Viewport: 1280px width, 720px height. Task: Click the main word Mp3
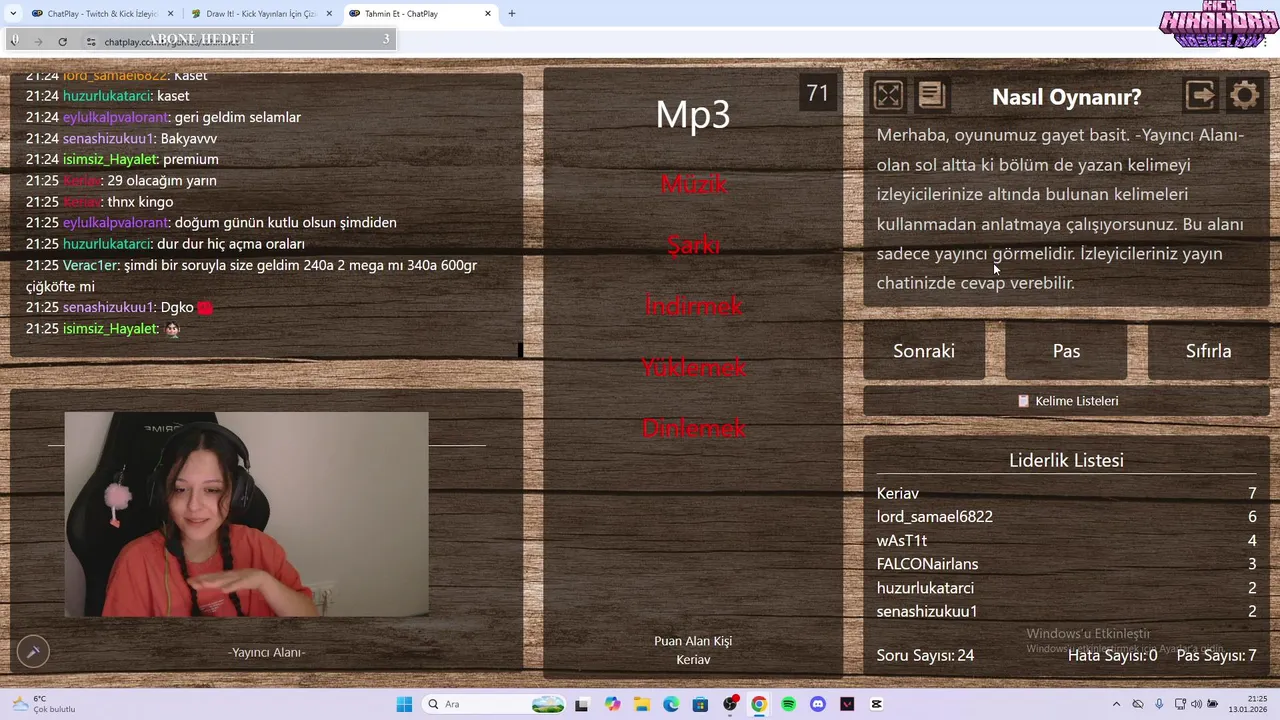pos(693,114)
